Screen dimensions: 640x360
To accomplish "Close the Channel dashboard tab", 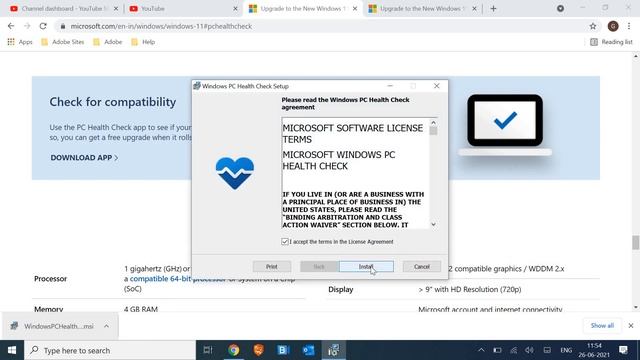I will point(116,9).
